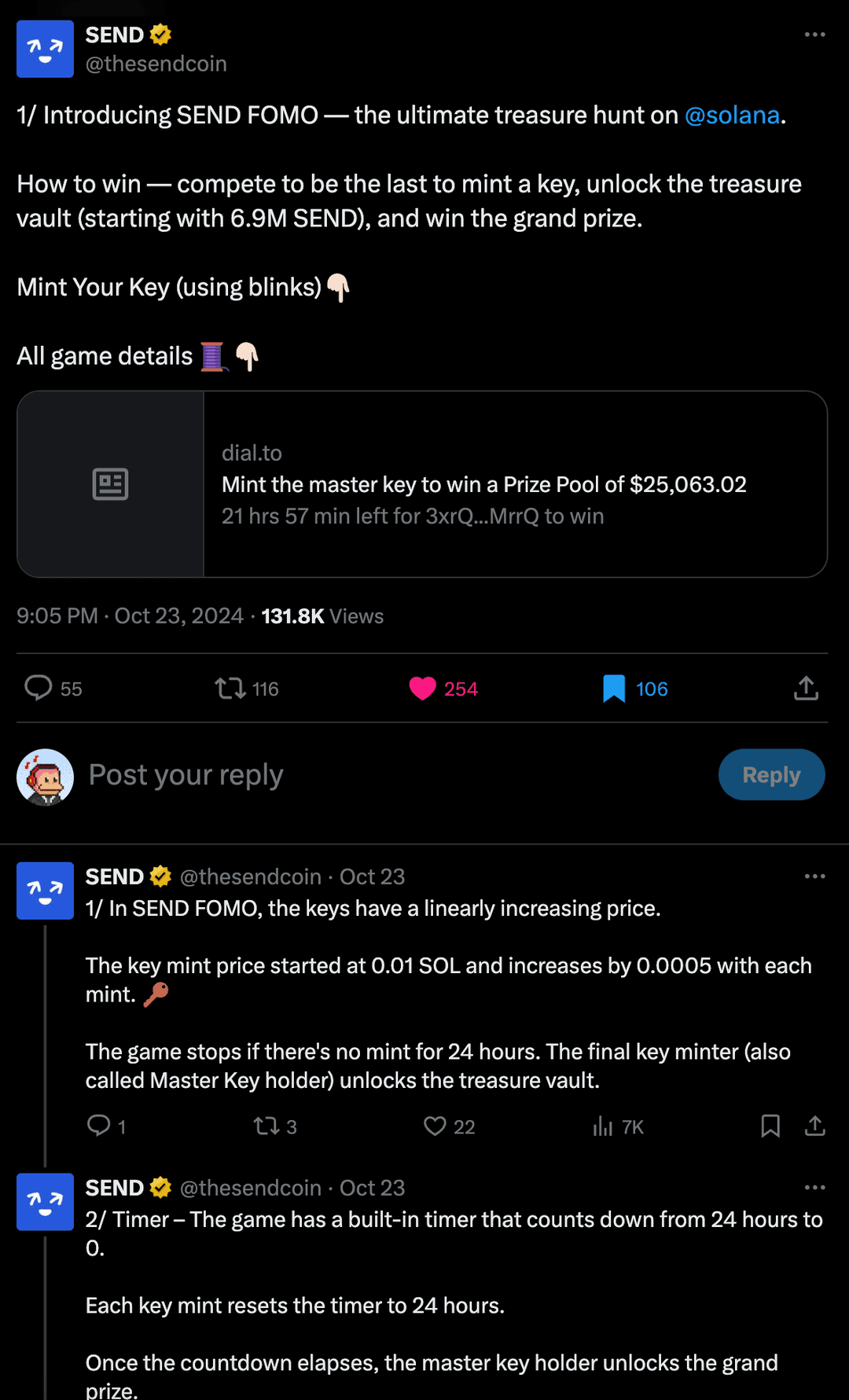
Task: Like the linearly increasing price reply
Action: point(435,1126)
